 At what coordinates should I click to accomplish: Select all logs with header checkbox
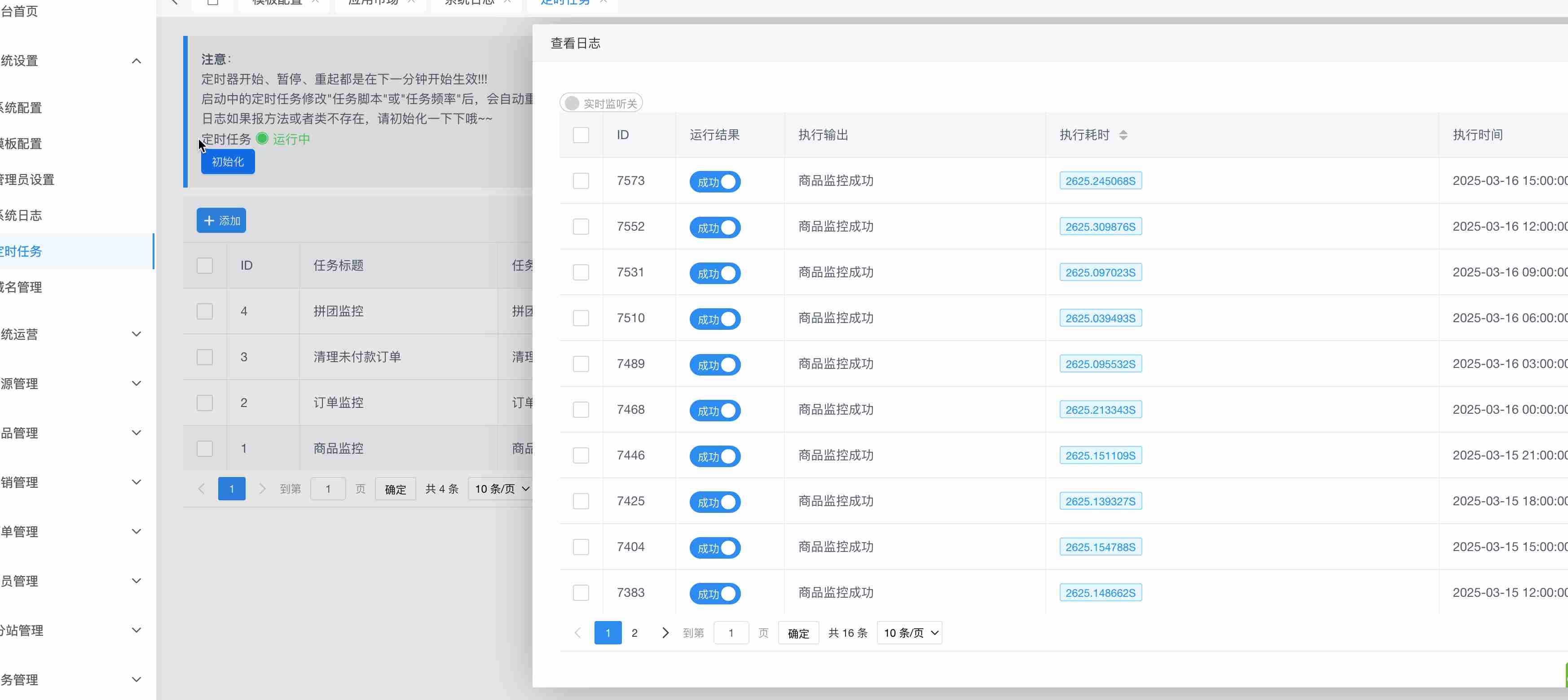click(x=581, y=135)
